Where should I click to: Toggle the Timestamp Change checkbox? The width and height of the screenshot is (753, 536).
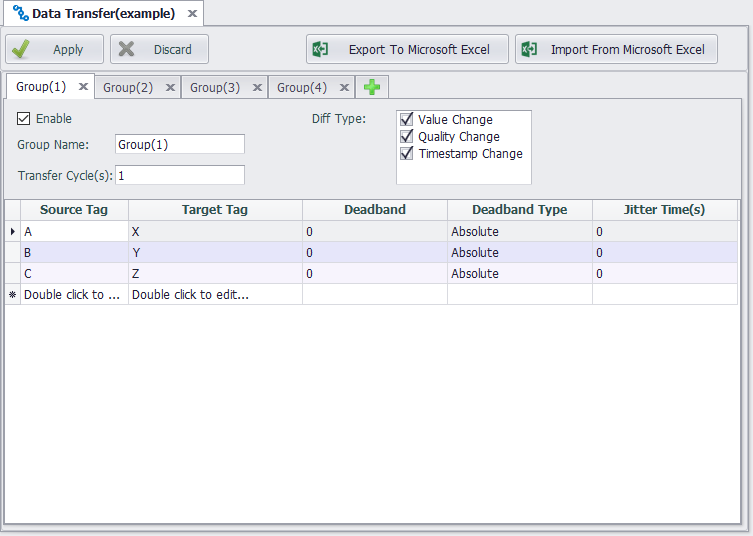(x=407, y=154)
